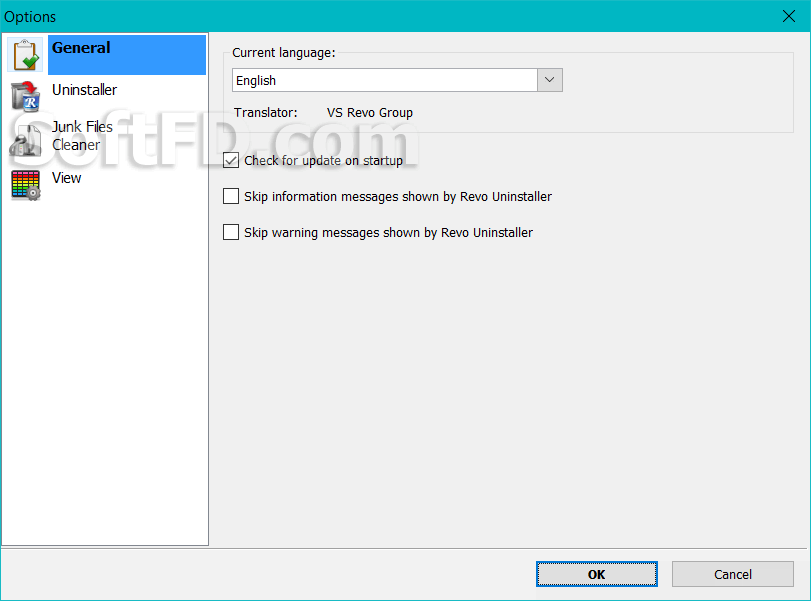
Task: Click the 'Translator:' label
Action: (x=265, y=113)
